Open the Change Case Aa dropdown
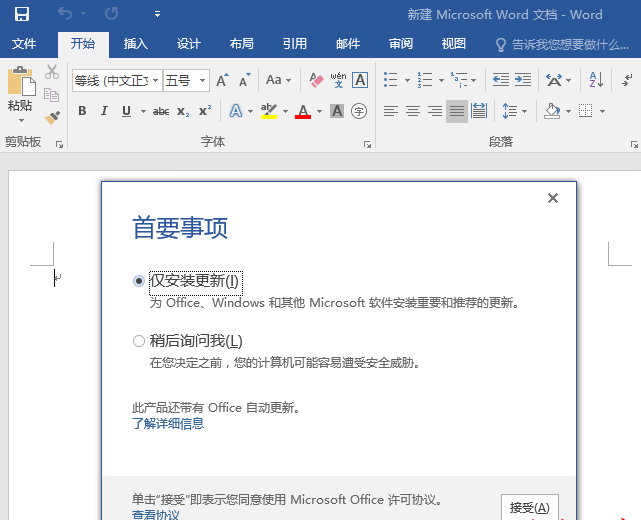Image resolution: width=641 pixels, height=520 pixels. point(278,80)
